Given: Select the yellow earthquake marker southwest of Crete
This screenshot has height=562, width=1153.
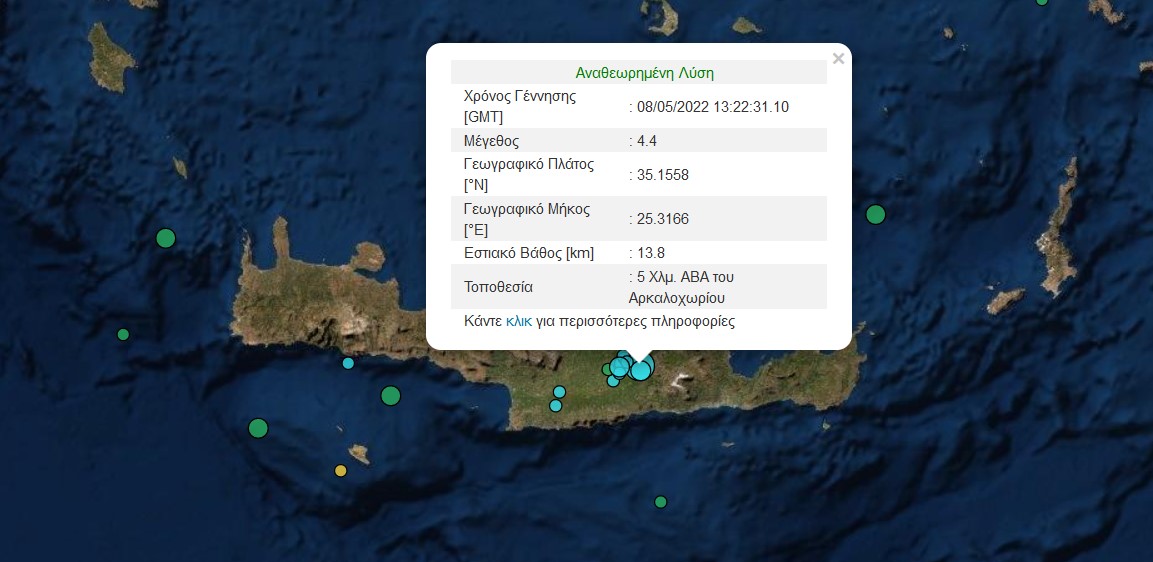Looking at the screenshot, I should [x=340, y=471].
